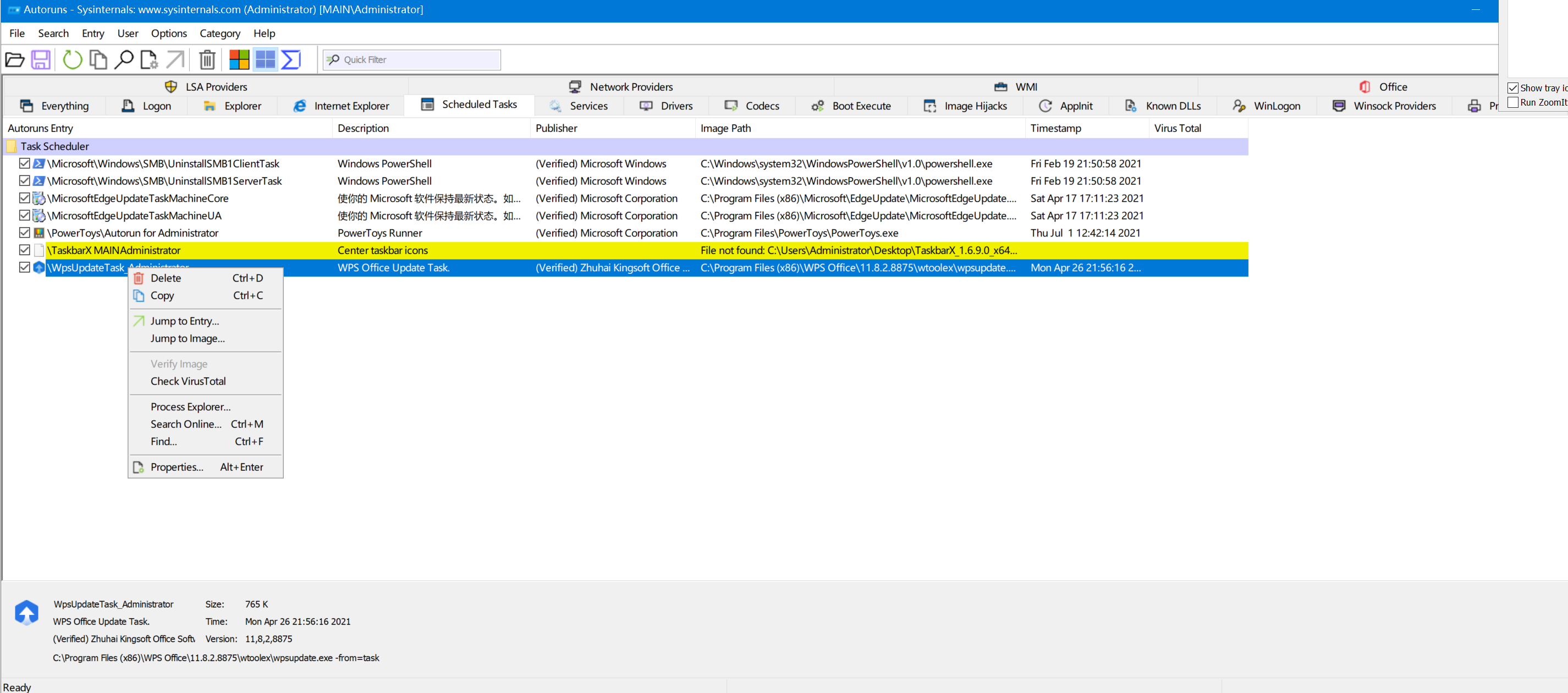The width and height of the screenshot is (1568, 693).
Task: Switch to the Drivers tab
Action: [666, 106]
